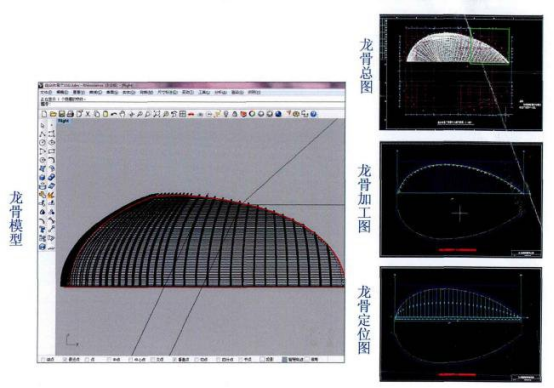Image resolution: width=554 pixels, height=388 pixels.
Task: Click the 智慧轨迹 (SmartTrack) button in osnap bar
Action: [292, 359]
